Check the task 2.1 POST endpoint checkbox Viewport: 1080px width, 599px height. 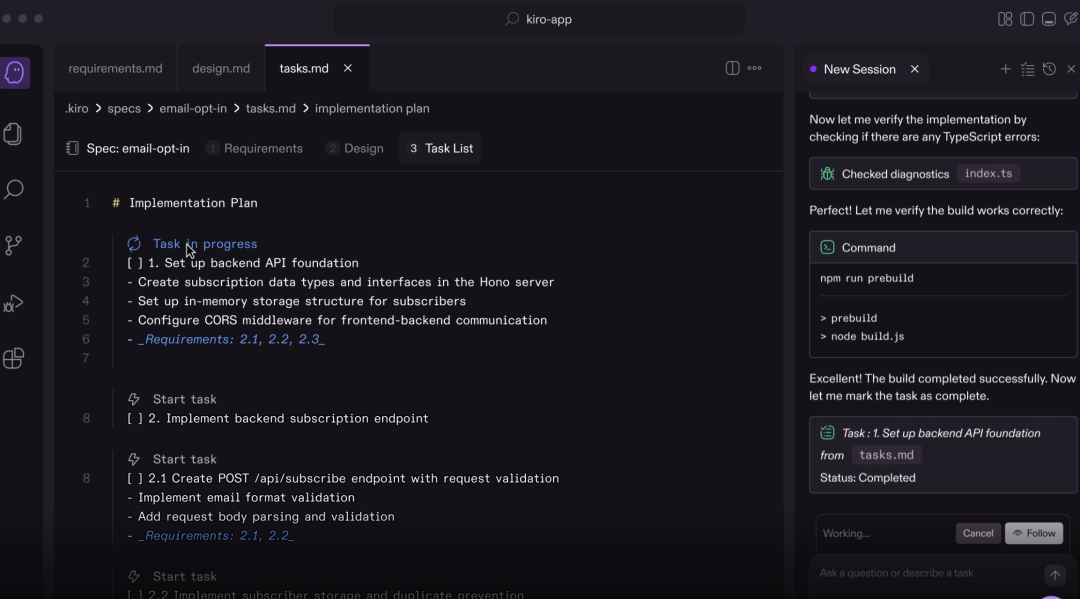pos(135,478)
